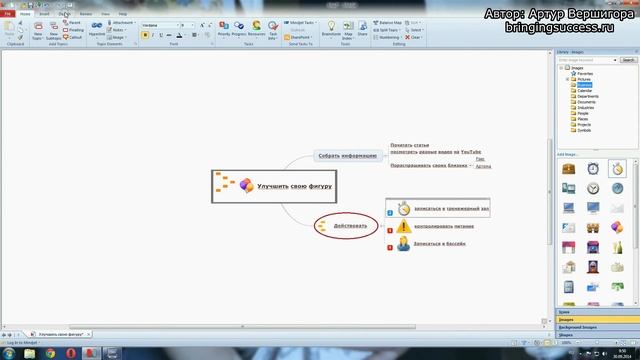Toggle Strikethrough formatting
The width and height of the screenshot is (640, 360).
[169, 36]
